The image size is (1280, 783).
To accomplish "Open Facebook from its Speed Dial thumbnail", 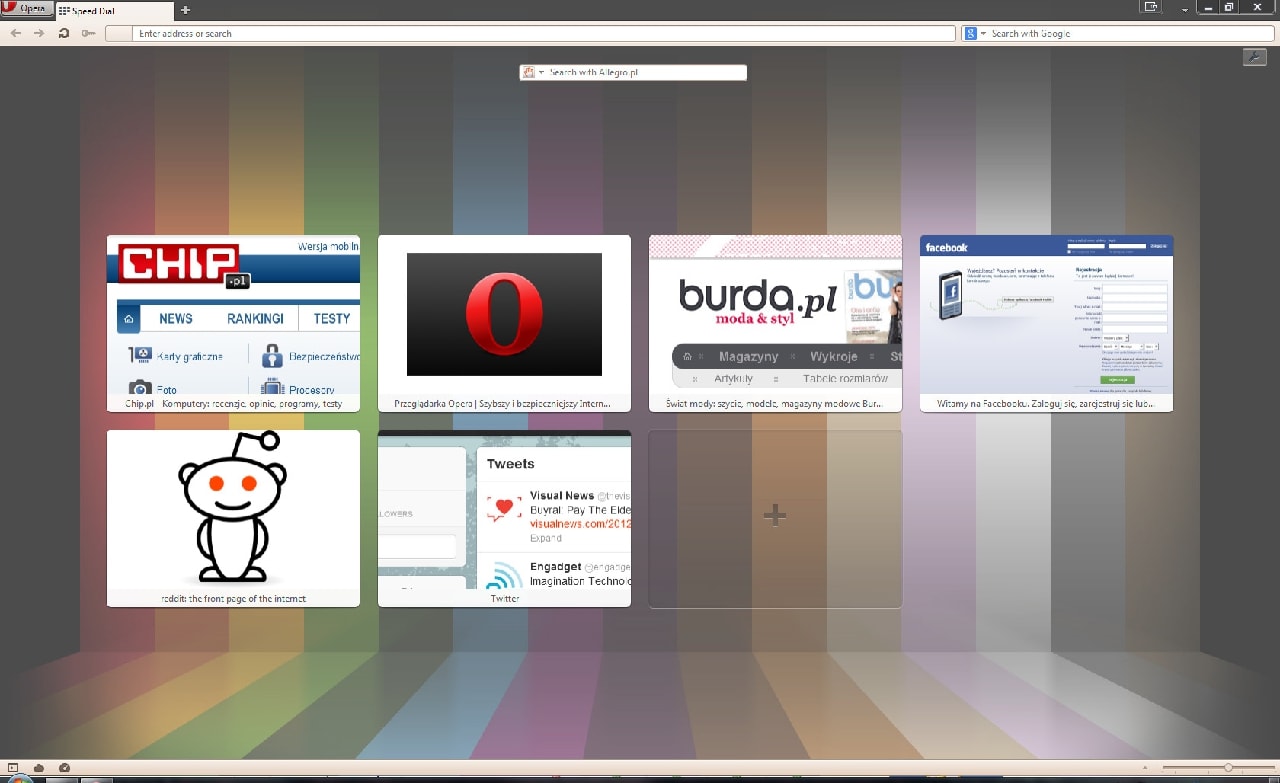I will pyautogui.click(x=1046, y=322).
